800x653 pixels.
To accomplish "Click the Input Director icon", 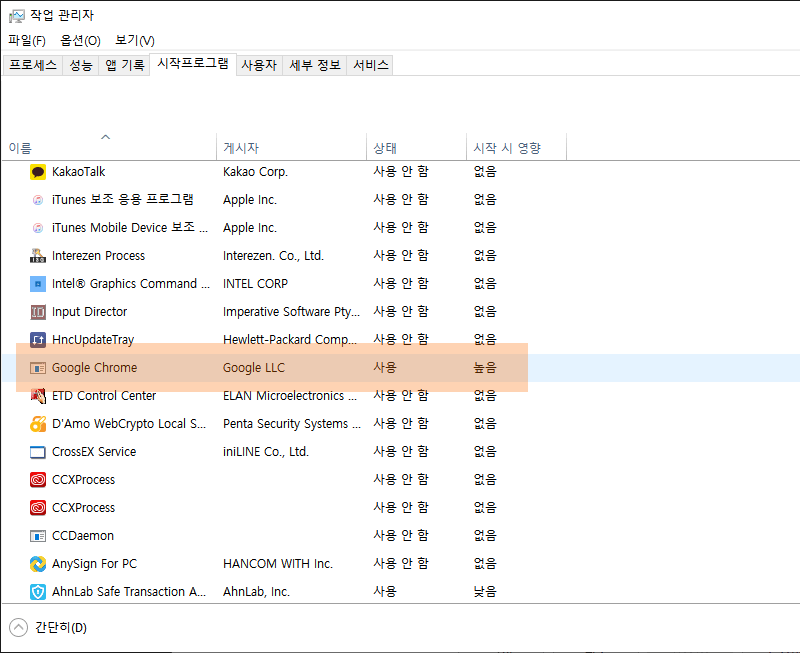I will [38, 312].
